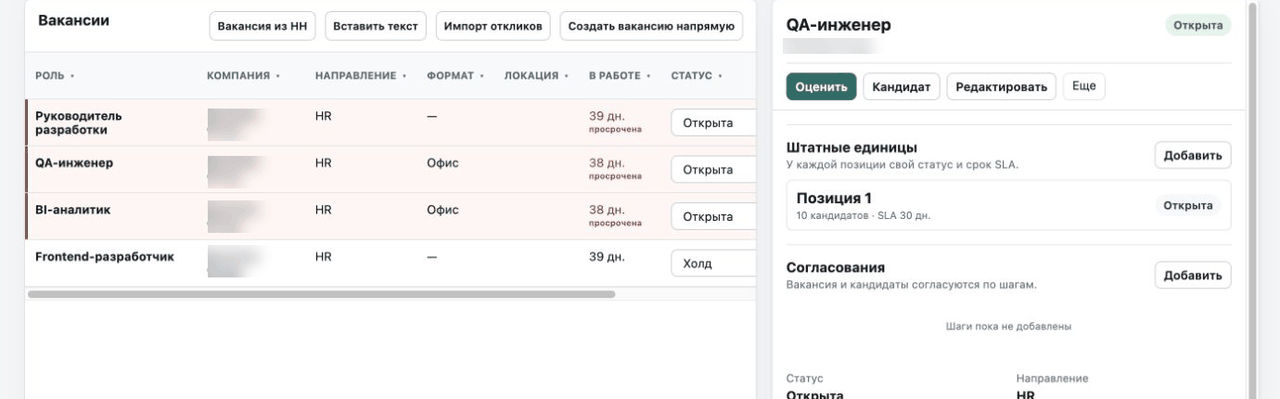
Task: Click Создать вакансию напрямую button
Action: 651,26
